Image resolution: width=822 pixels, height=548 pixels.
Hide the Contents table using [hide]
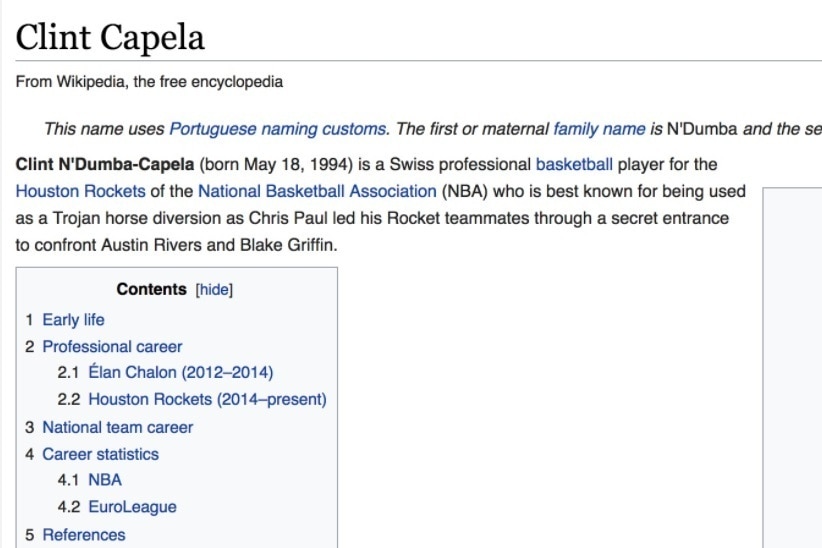tap(214, 290)
